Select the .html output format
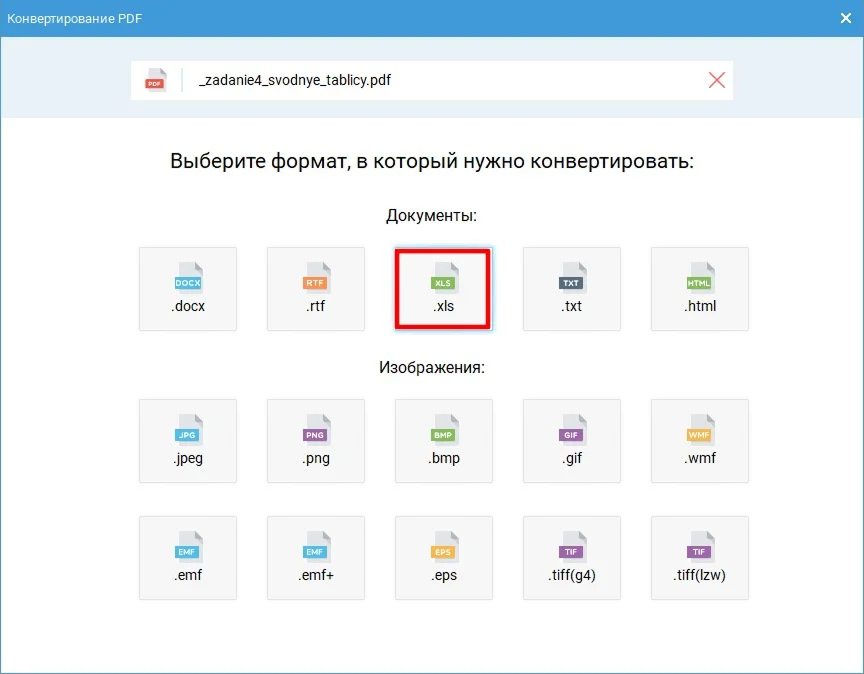Image resolution: width=864 pixels, height=674 pixels. click(699, 289)
